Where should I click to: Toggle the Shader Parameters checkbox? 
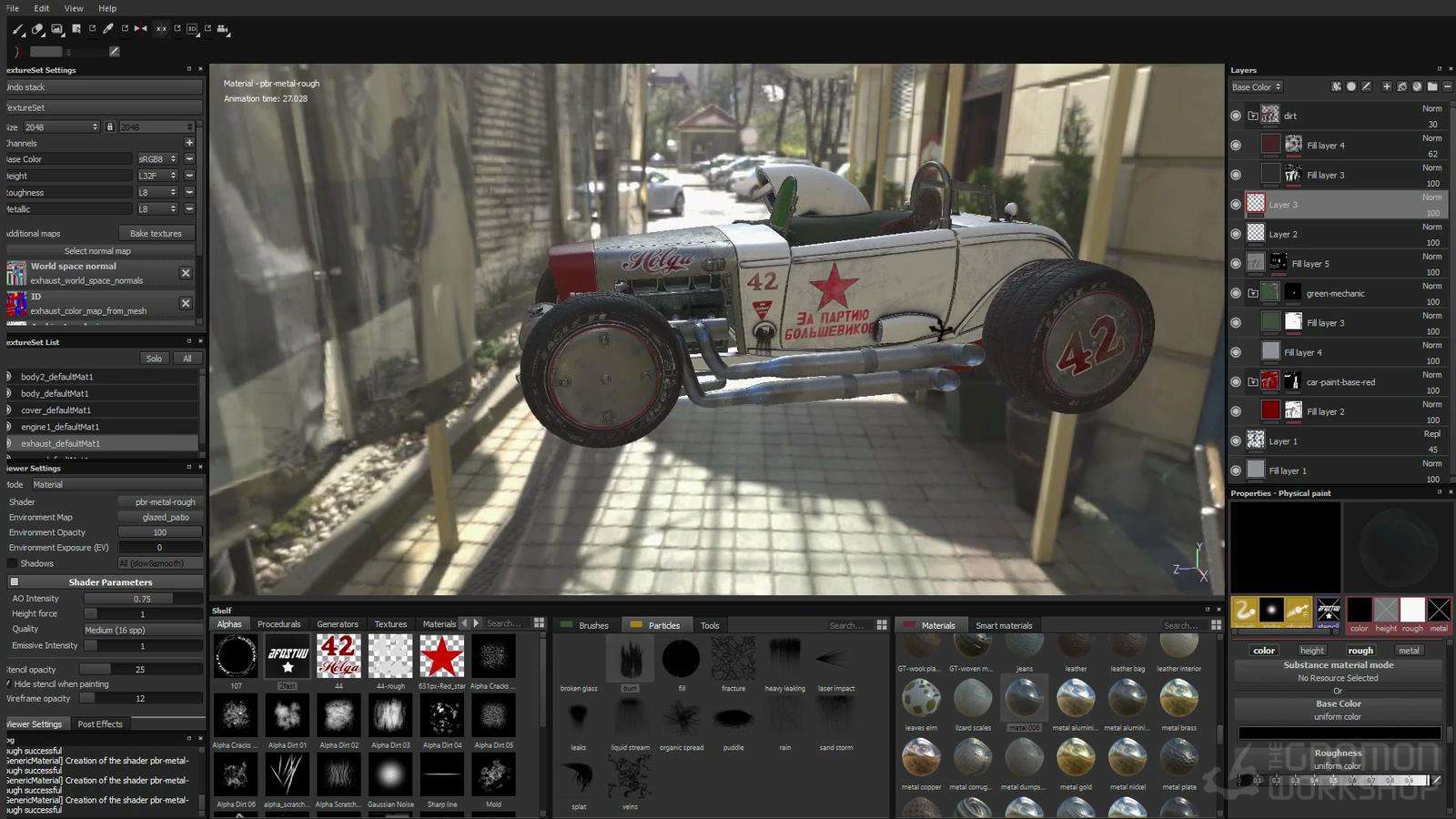[x=14, y=581]
